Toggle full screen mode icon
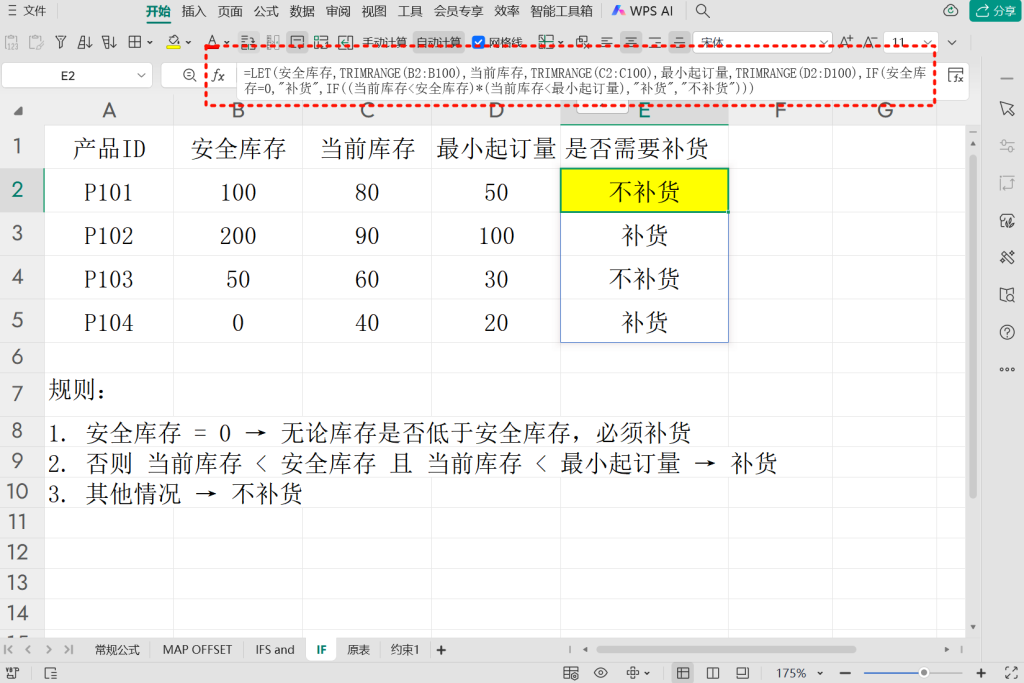 (x=1011, y=673)
